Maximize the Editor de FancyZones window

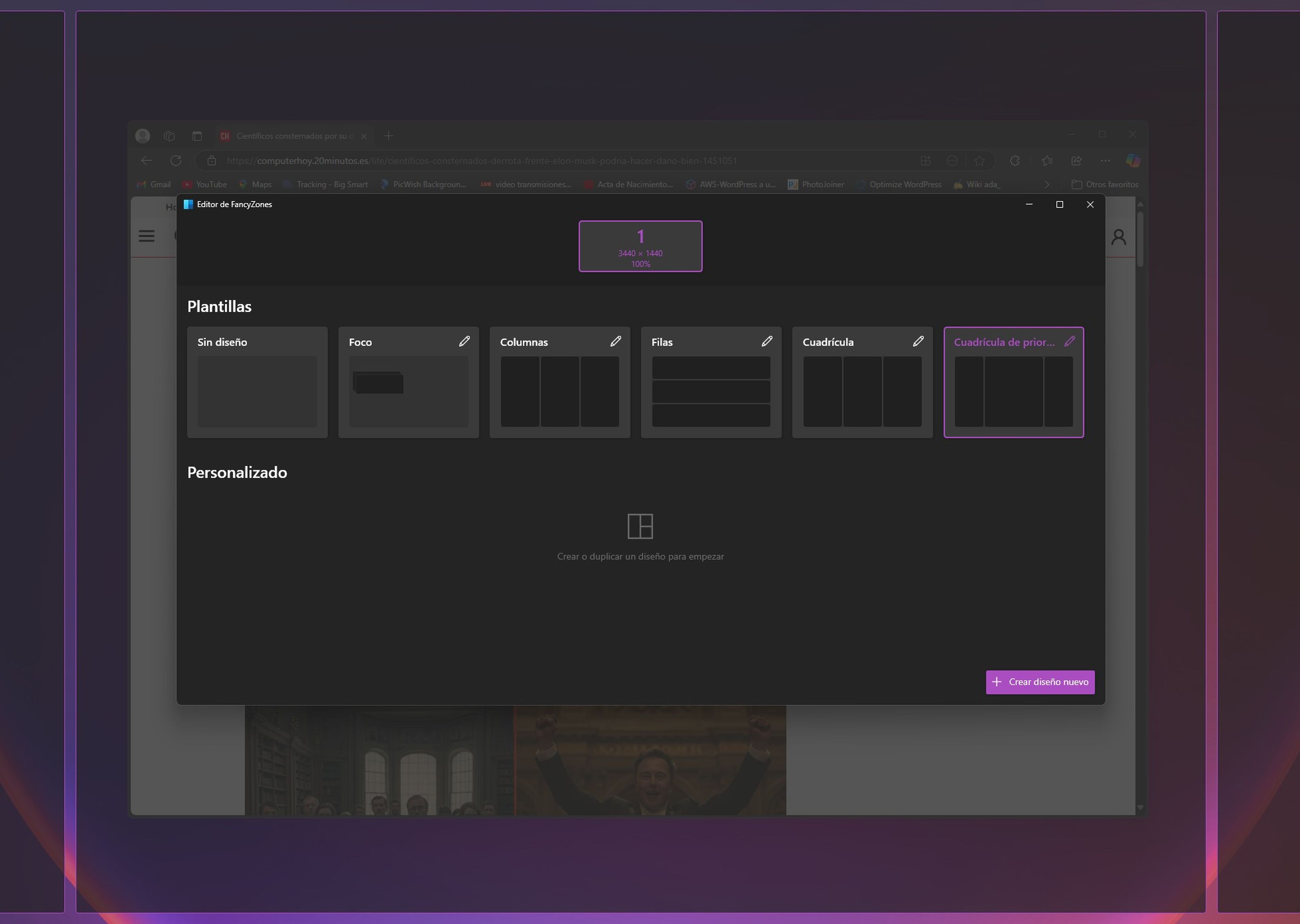(1059, 204)
